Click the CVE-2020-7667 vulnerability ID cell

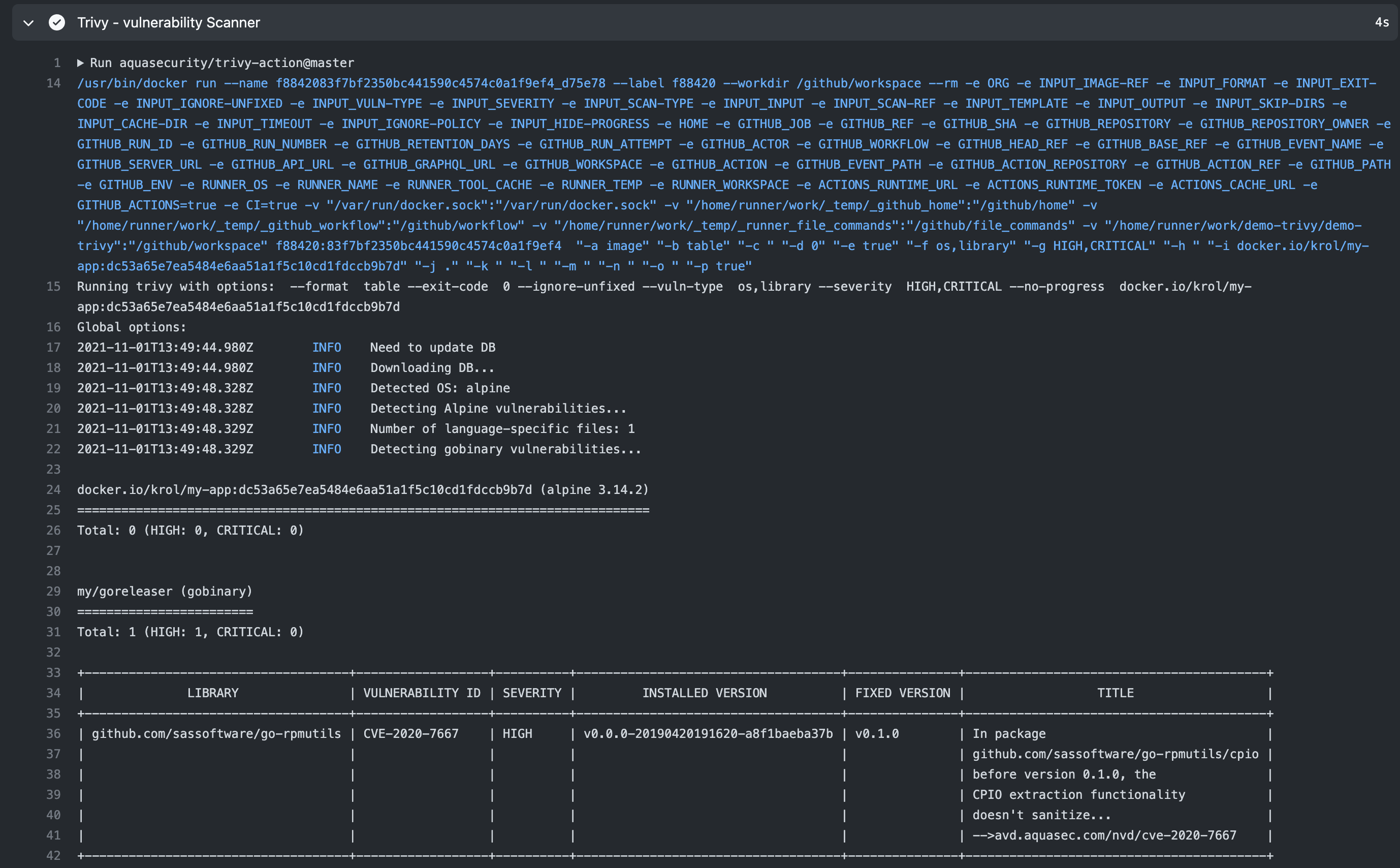(411, 734)
